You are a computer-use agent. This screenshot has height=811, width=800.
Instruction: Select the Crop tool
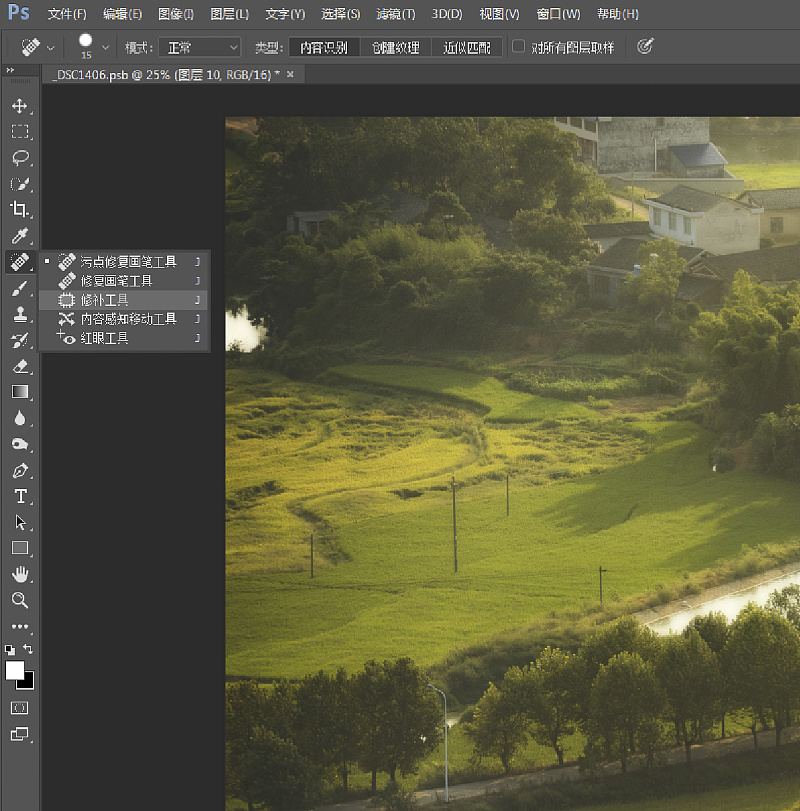click(20, 209)
